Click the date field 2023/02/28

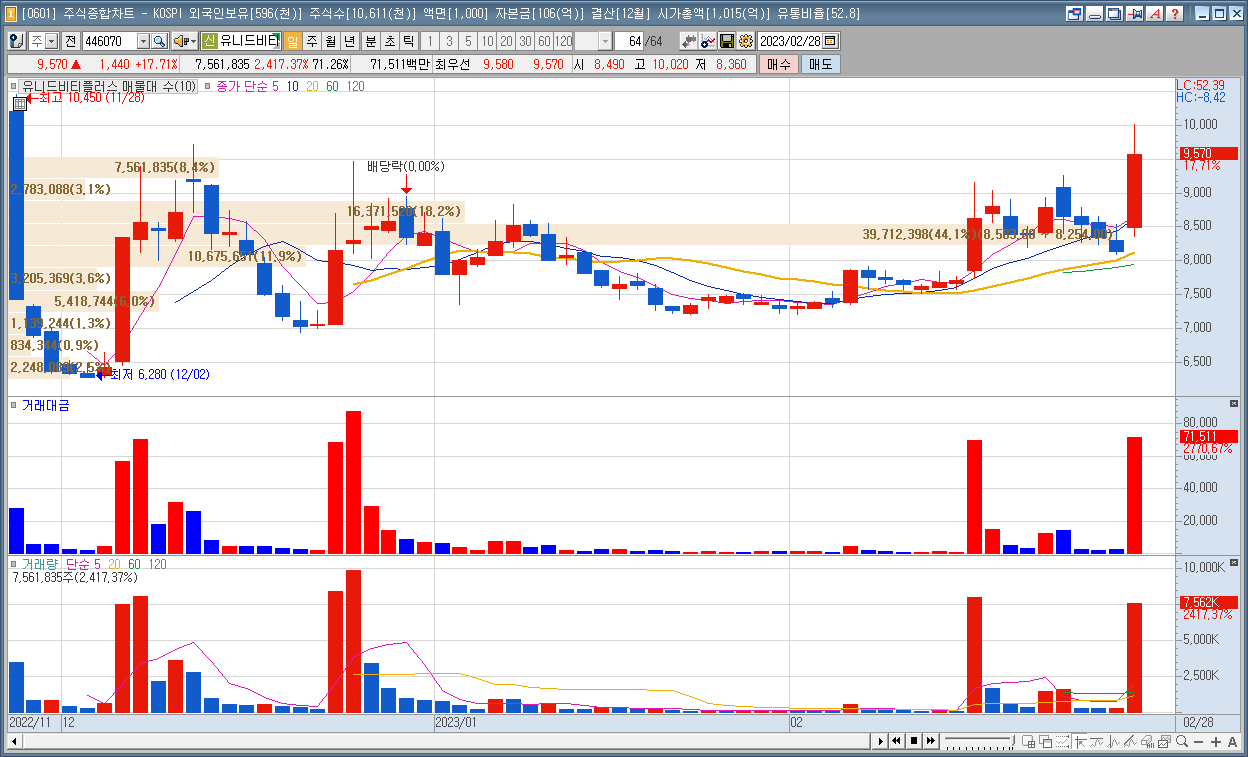pos(791,41)
